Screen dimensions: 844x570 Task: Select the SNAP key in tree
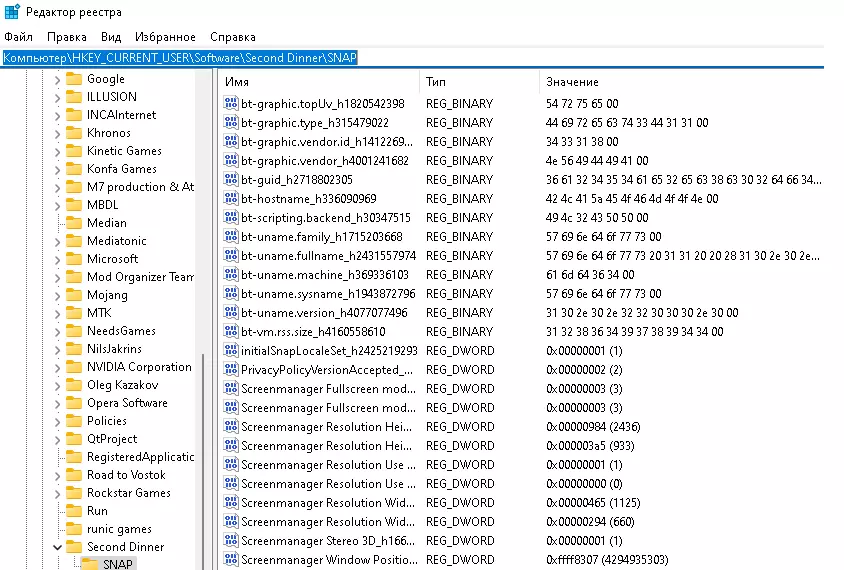coord(117,564)
